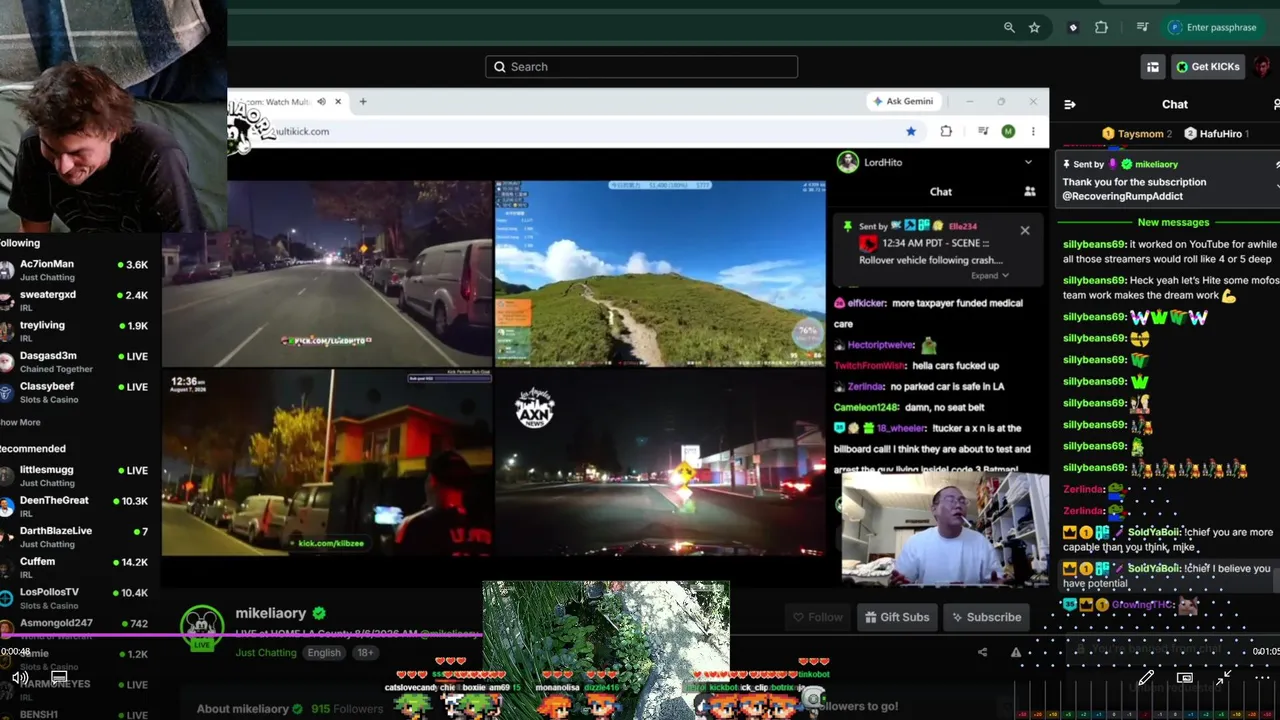Dismiss the pinned Elle234 message
This screenshot has height=720, width=1280.
1025,231
